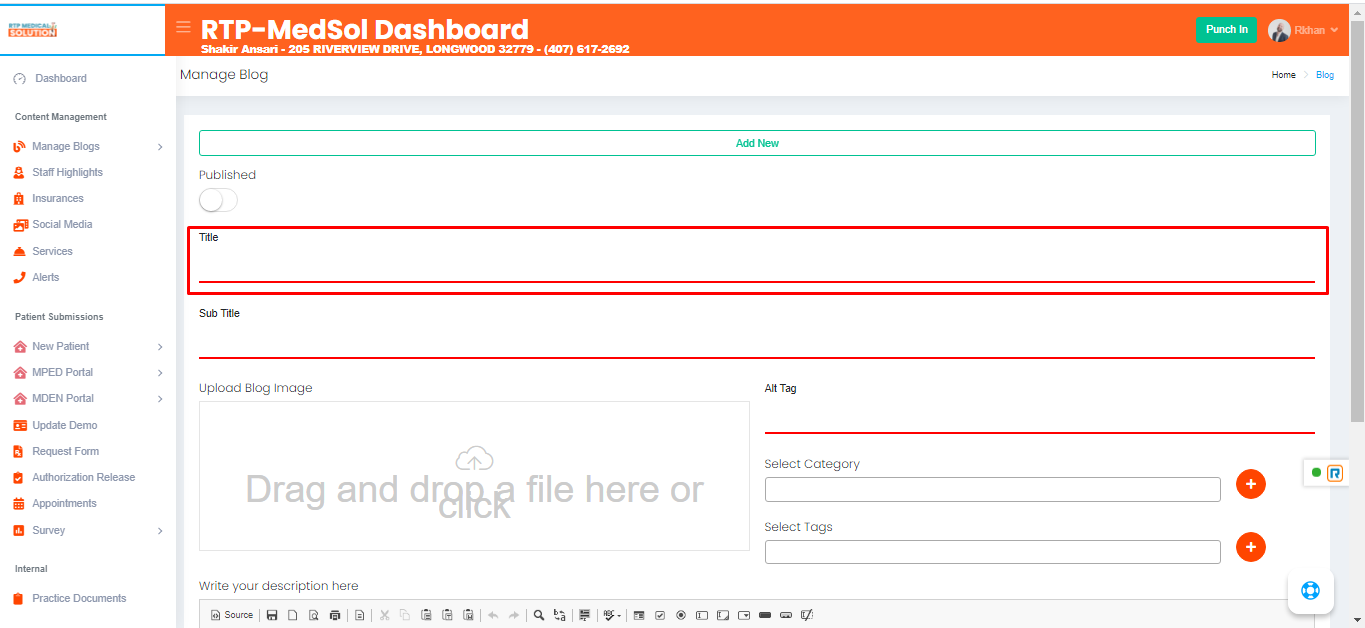Click into the Title input field
1365x628 pixels.
(757, 266)
